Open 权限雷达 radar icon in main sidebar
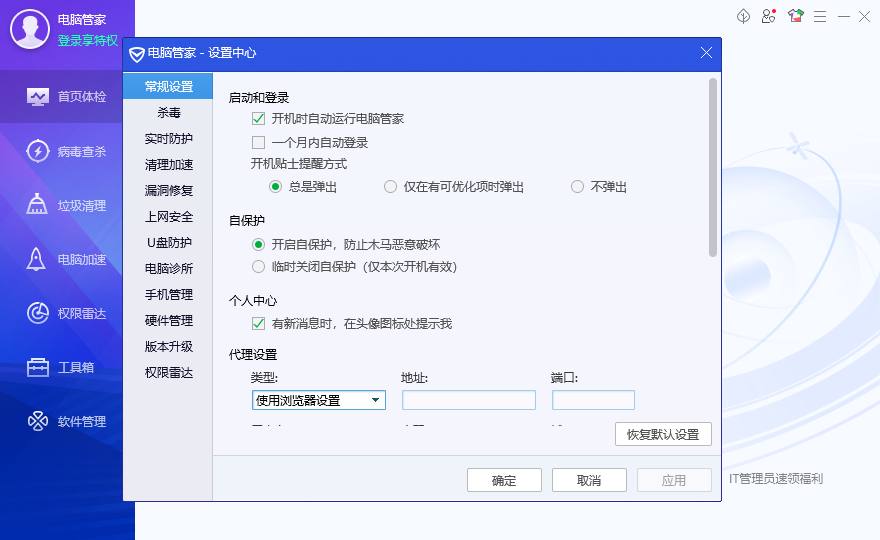 pos(38,313)
